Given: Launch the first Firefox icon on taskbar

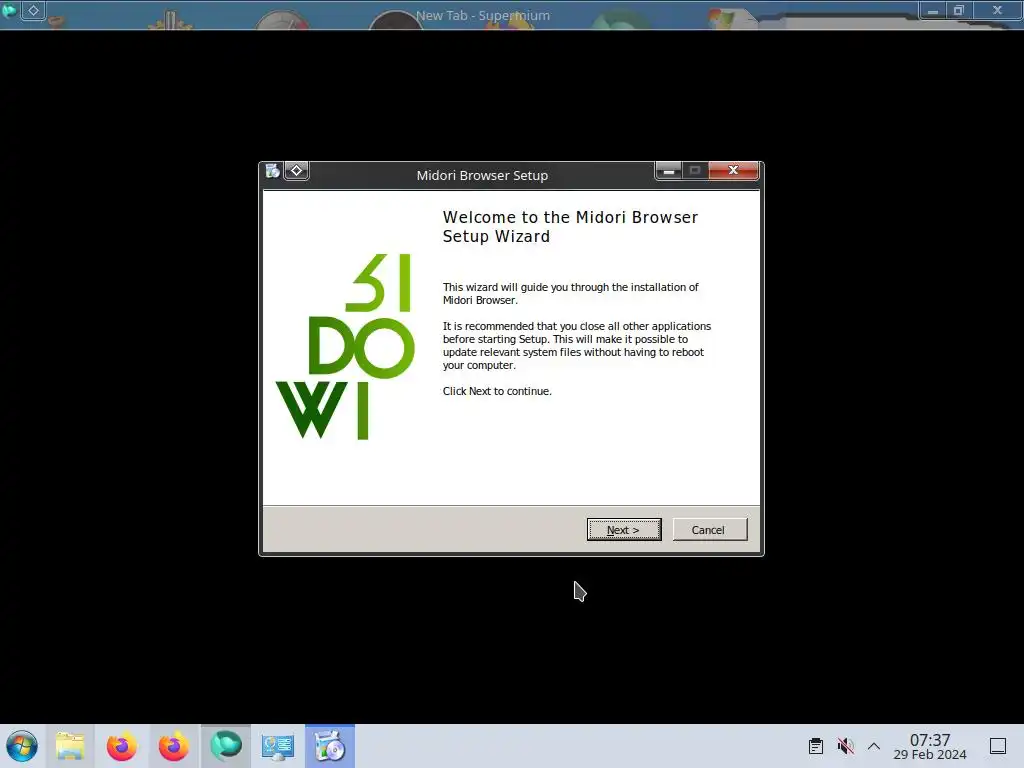Looking at the screenshot, I should (x=121, y=746).
